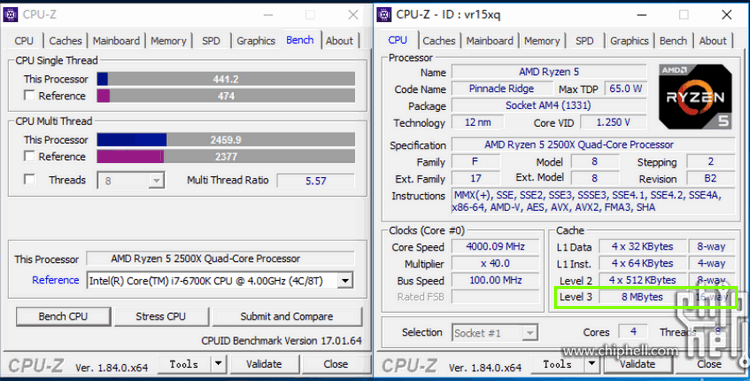750x381 pixels.
Task: Click Tools button in CPU window
Action: [x=558, y=364]
